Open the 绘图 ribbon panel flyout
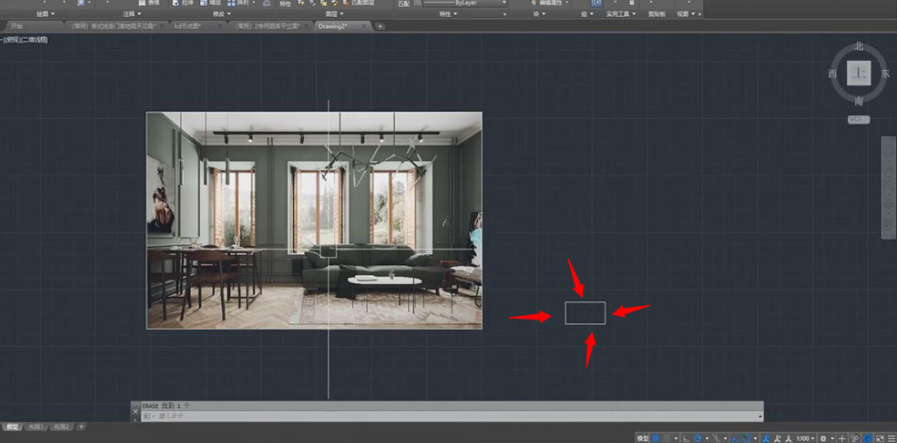Screen dimensions: 897x443 [x=46, y=14]
